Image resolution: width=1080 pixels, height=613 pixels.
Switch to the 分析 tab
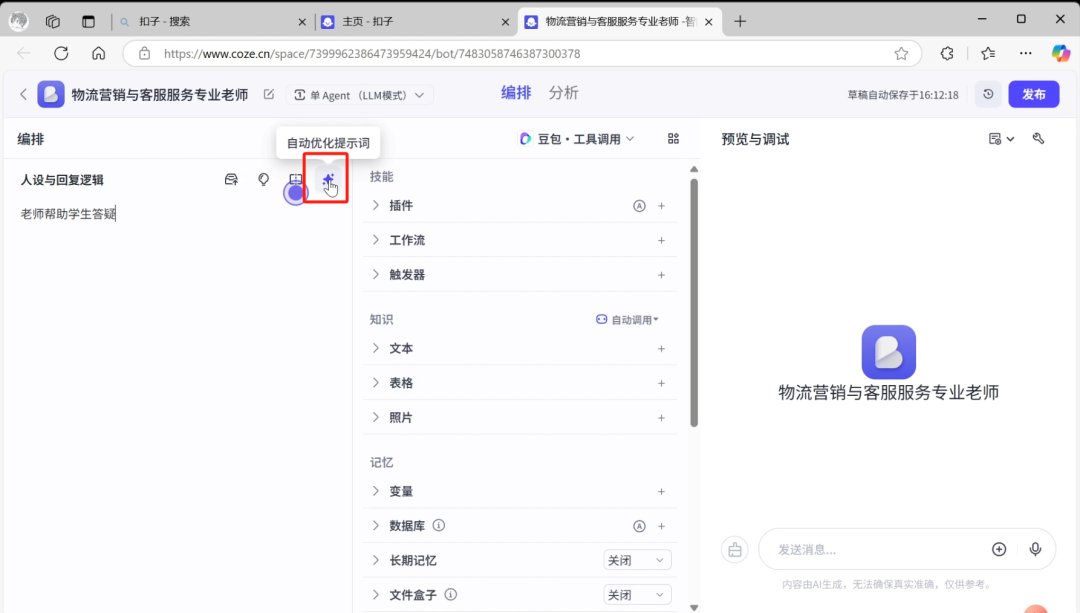(563, 92)
